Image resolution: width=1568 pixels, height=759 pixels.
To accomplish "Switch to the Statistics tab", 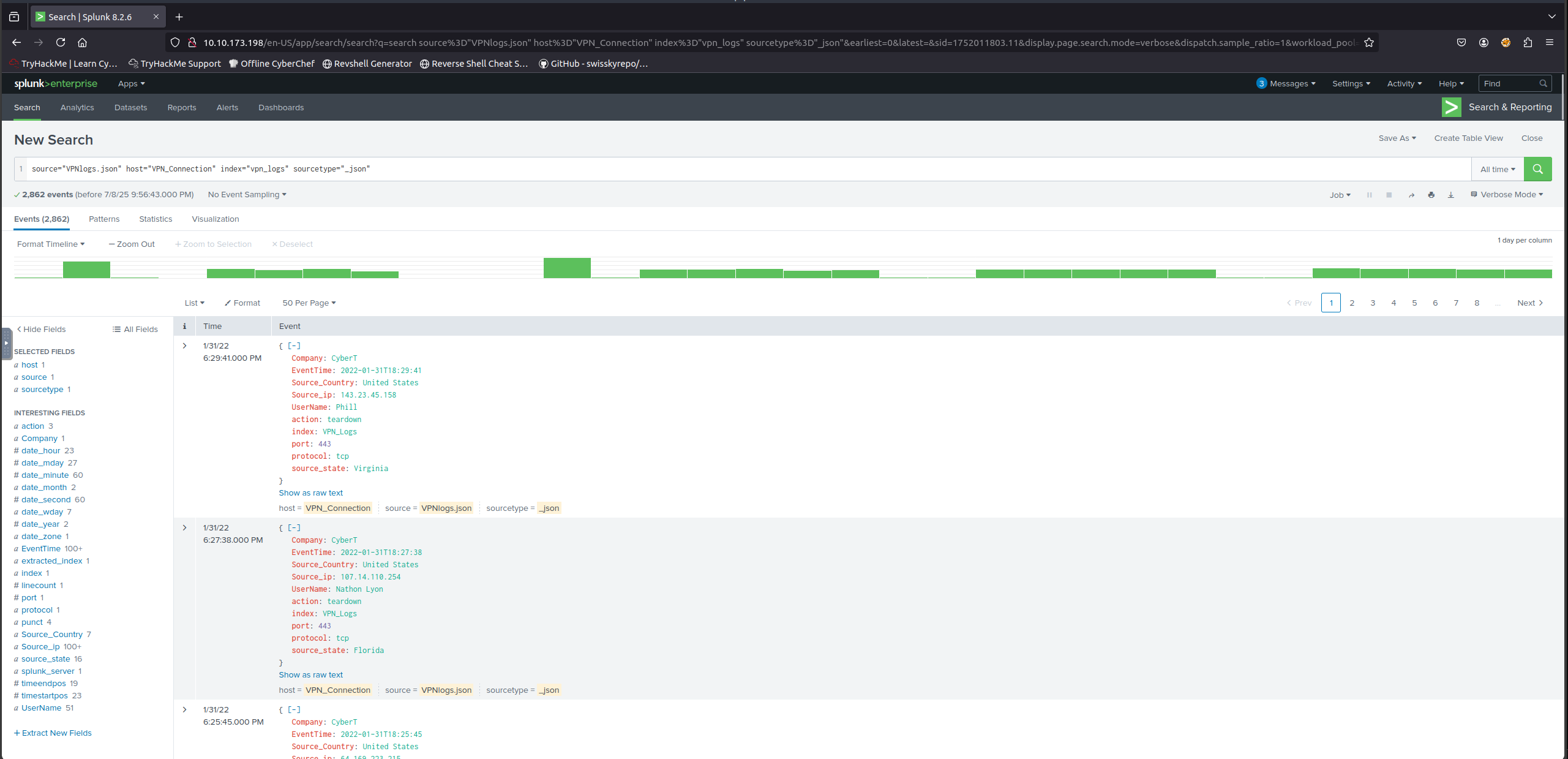I will [x=156, y=219].
